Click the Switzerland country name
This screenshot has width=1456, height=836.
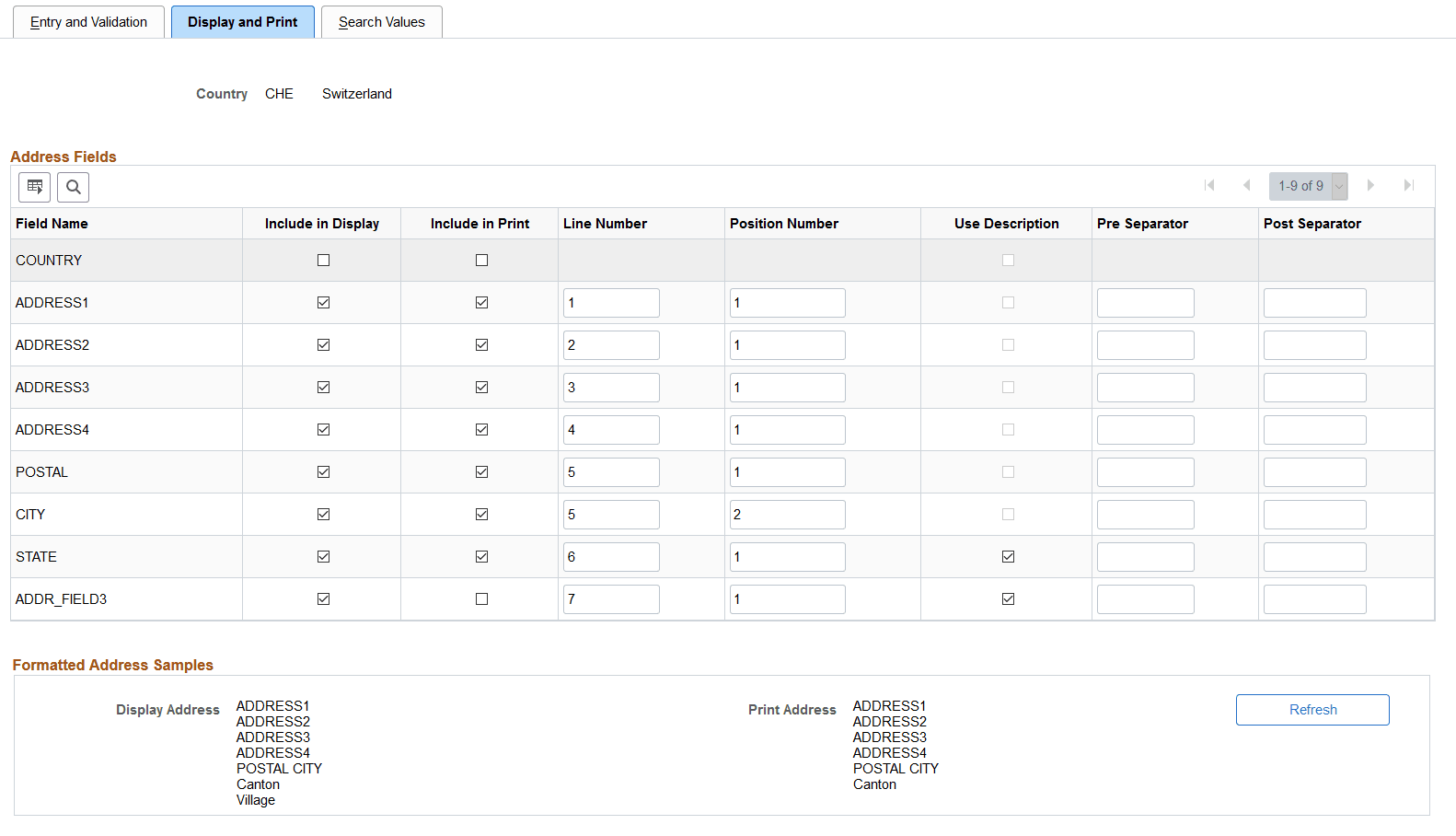(357, 94)
